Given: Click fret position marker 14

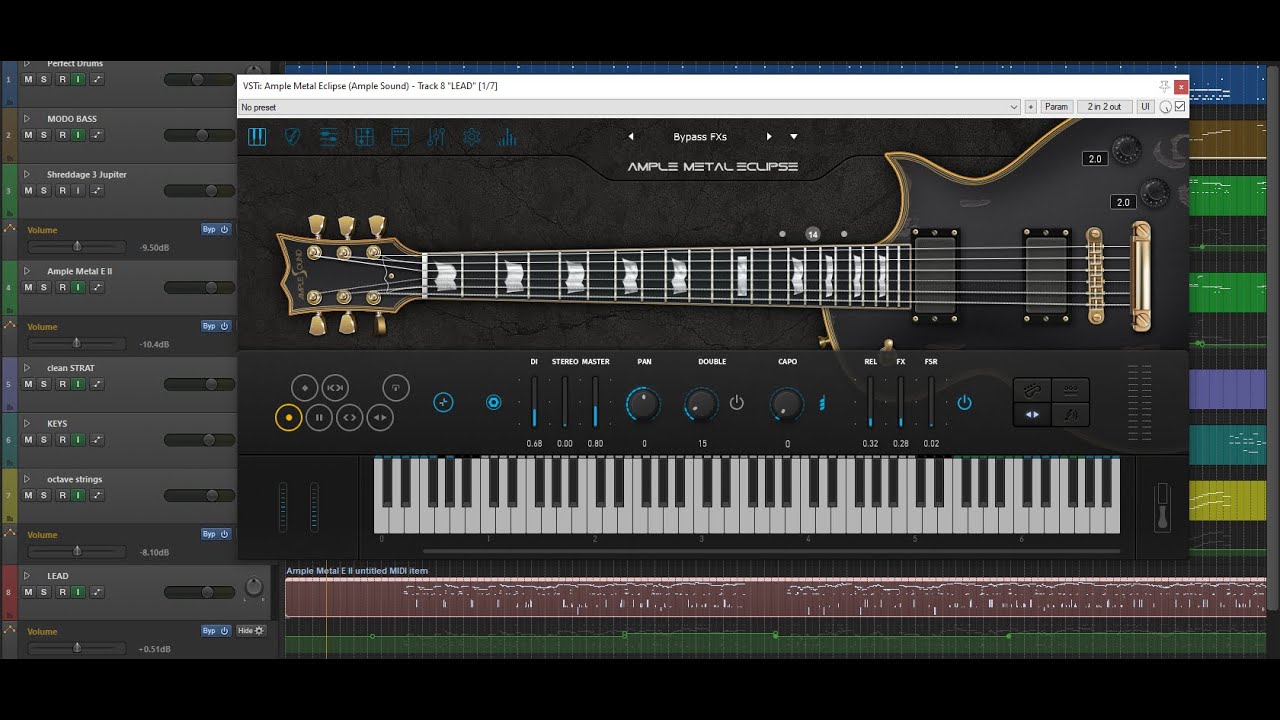Looking at the screenshot, I should pos(813,234).
